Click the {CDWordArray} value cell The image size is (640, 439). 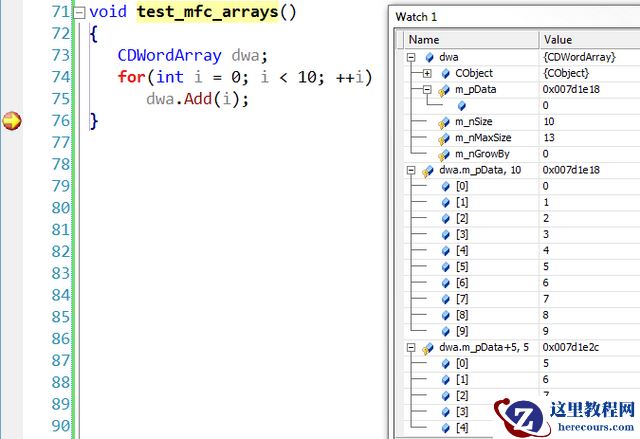[x=579, y=57]
